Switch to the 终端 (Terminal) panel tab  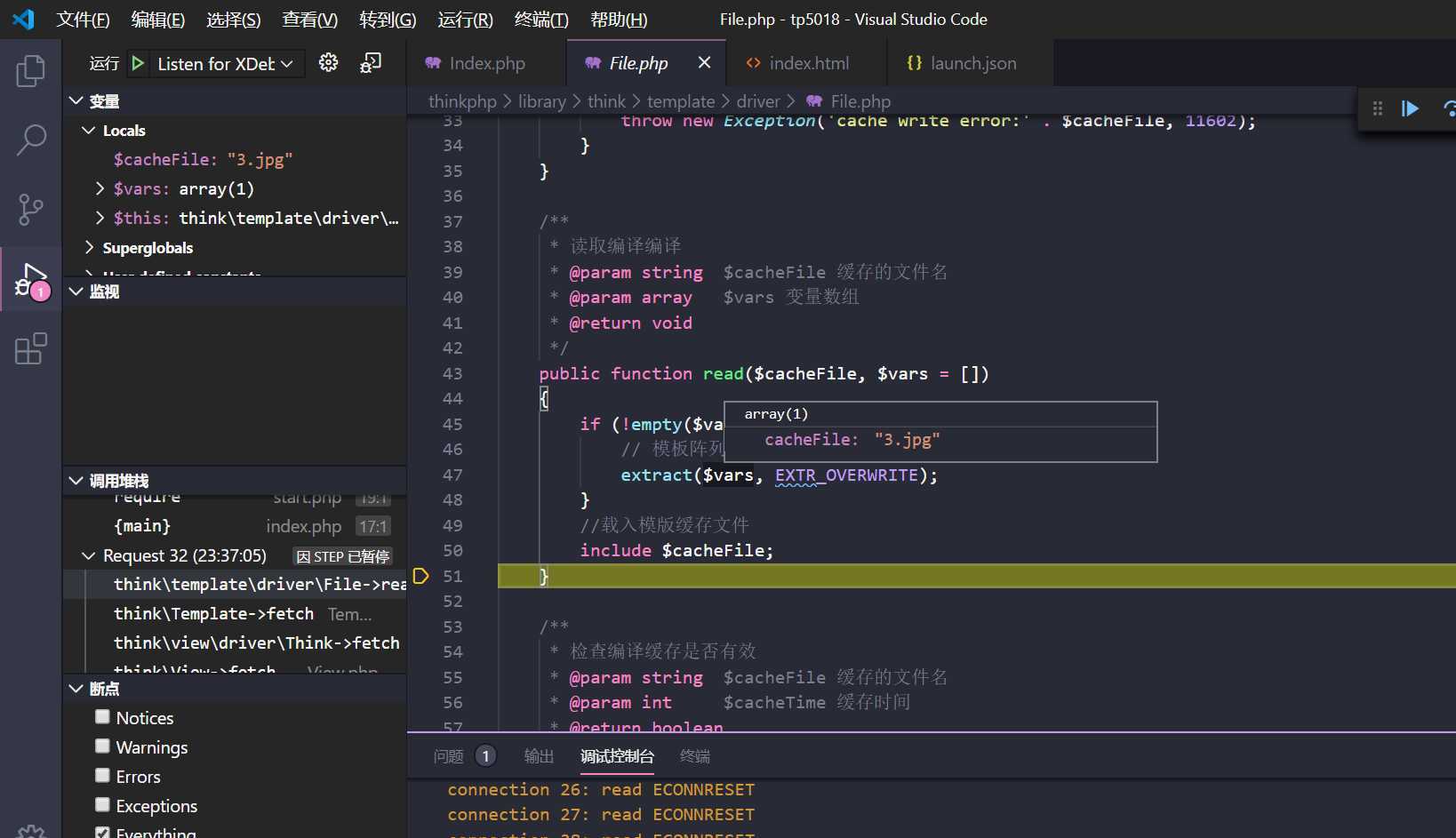click(695, 756)
